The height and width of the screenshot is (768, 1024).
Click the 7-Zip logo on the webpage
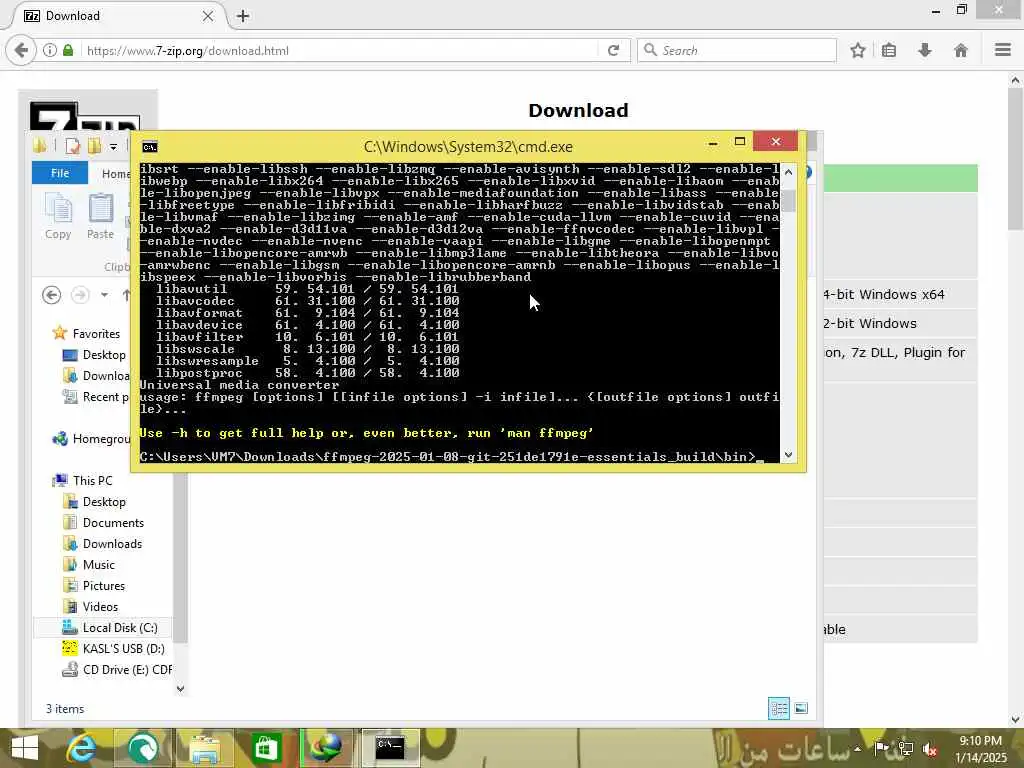86,115
